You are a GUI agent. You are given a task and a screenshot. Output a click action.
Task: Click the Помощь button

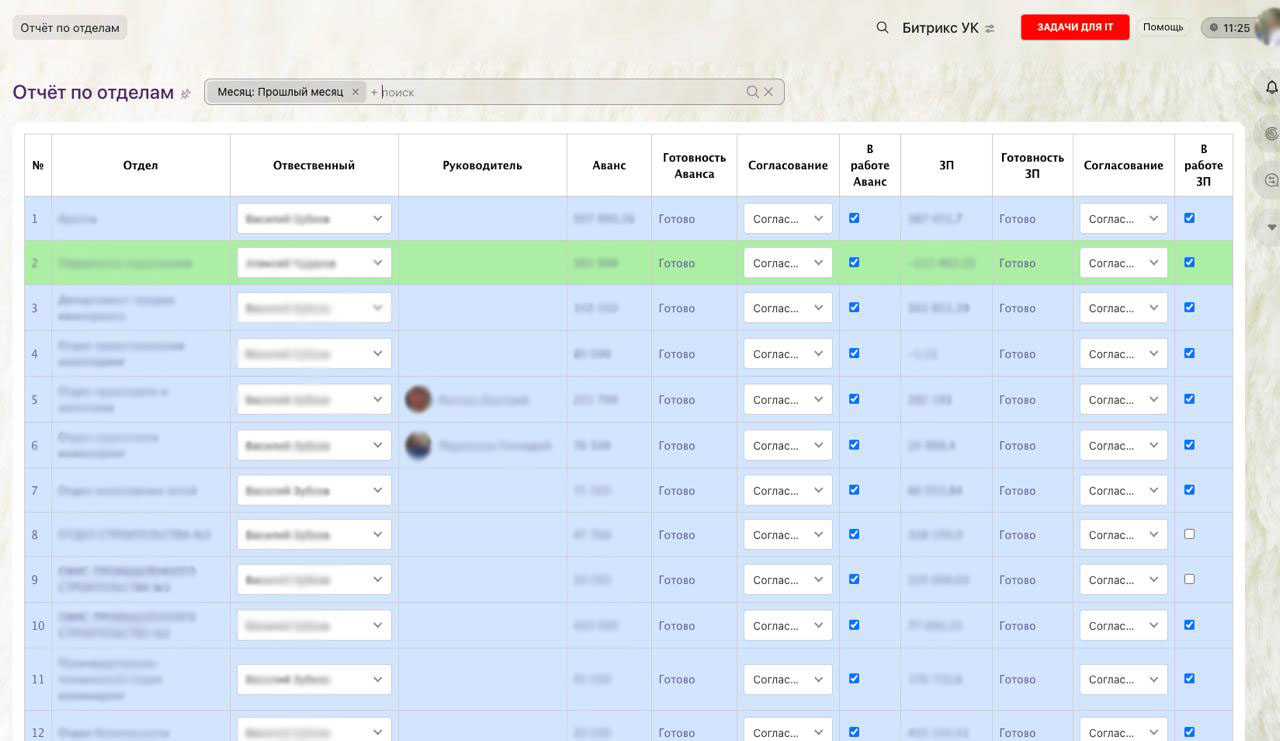click(x=1163, y=27)
